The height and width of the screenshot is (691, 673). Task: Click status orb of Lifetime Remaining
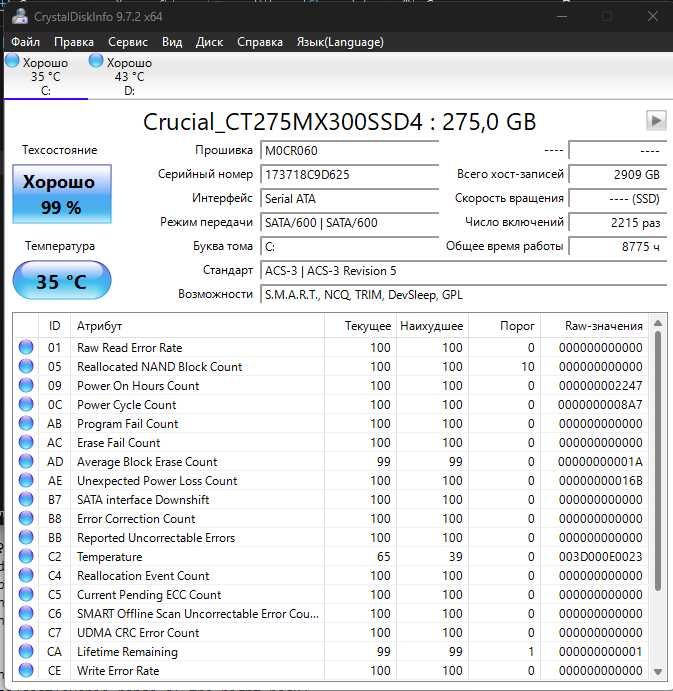[x=26, y=651]
